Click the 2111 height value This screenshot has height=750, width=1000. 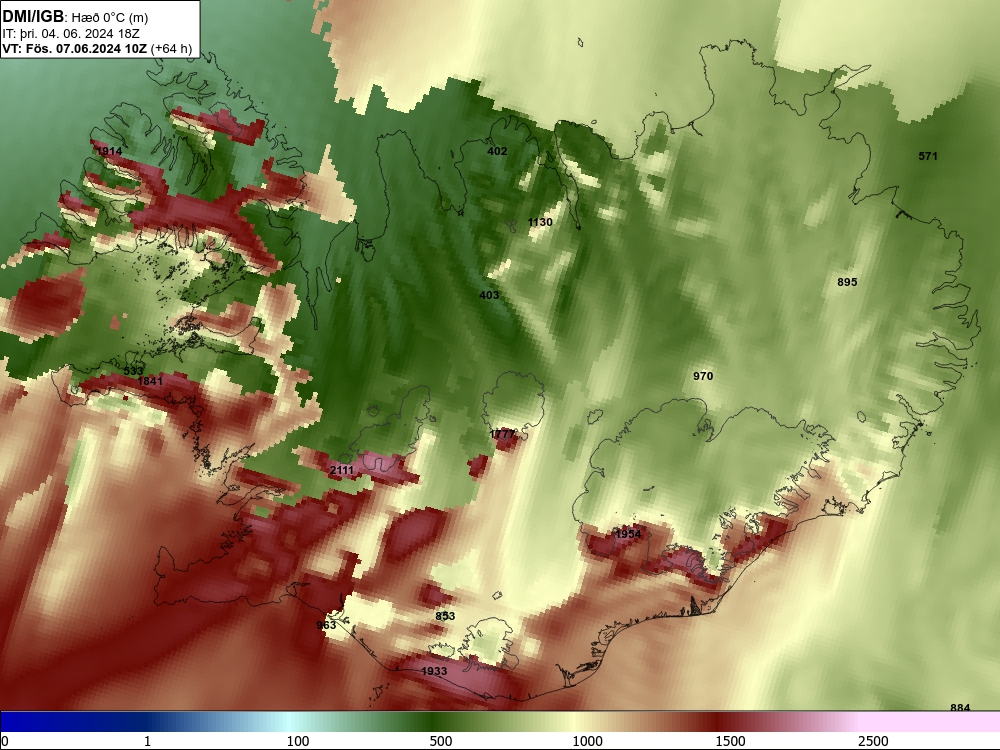tap(342, 470)
